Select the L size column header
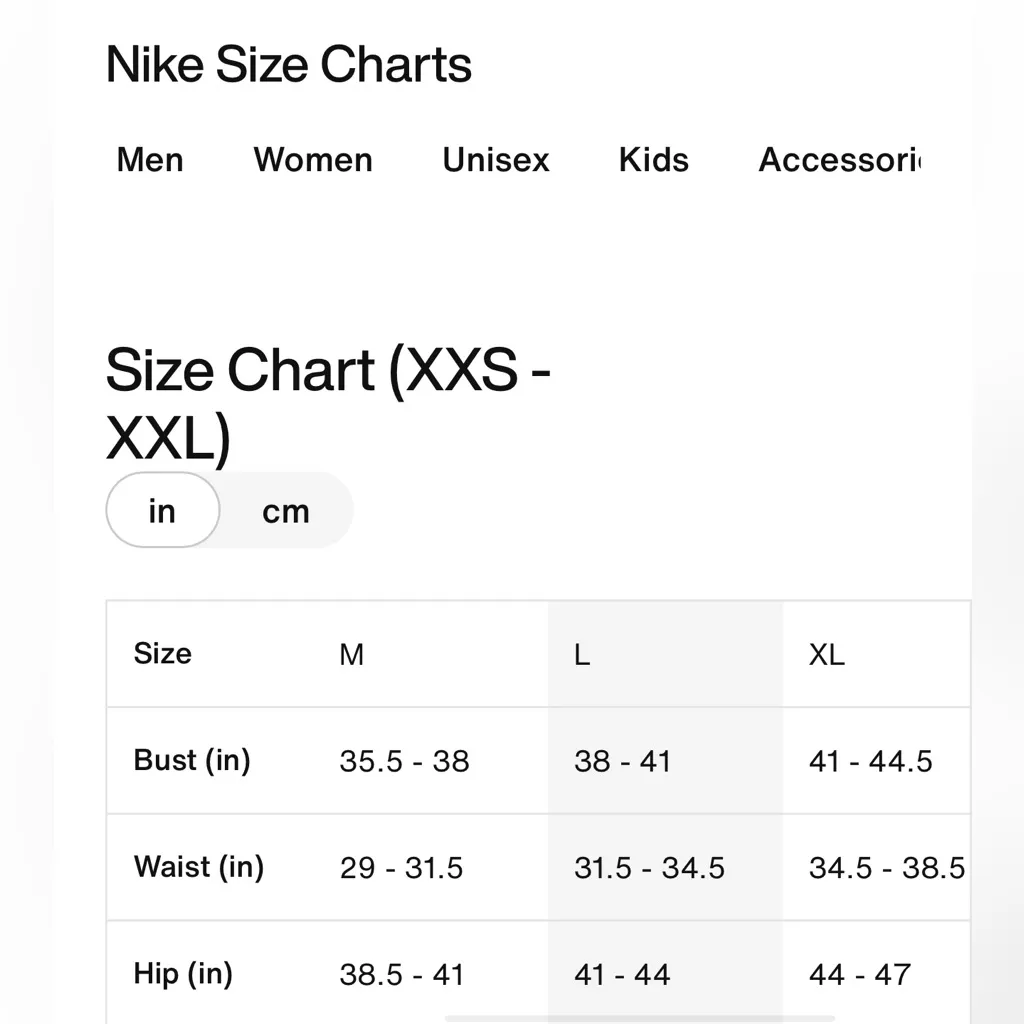The height and width of the screenshot is (1024, 1024). [582, 655]
